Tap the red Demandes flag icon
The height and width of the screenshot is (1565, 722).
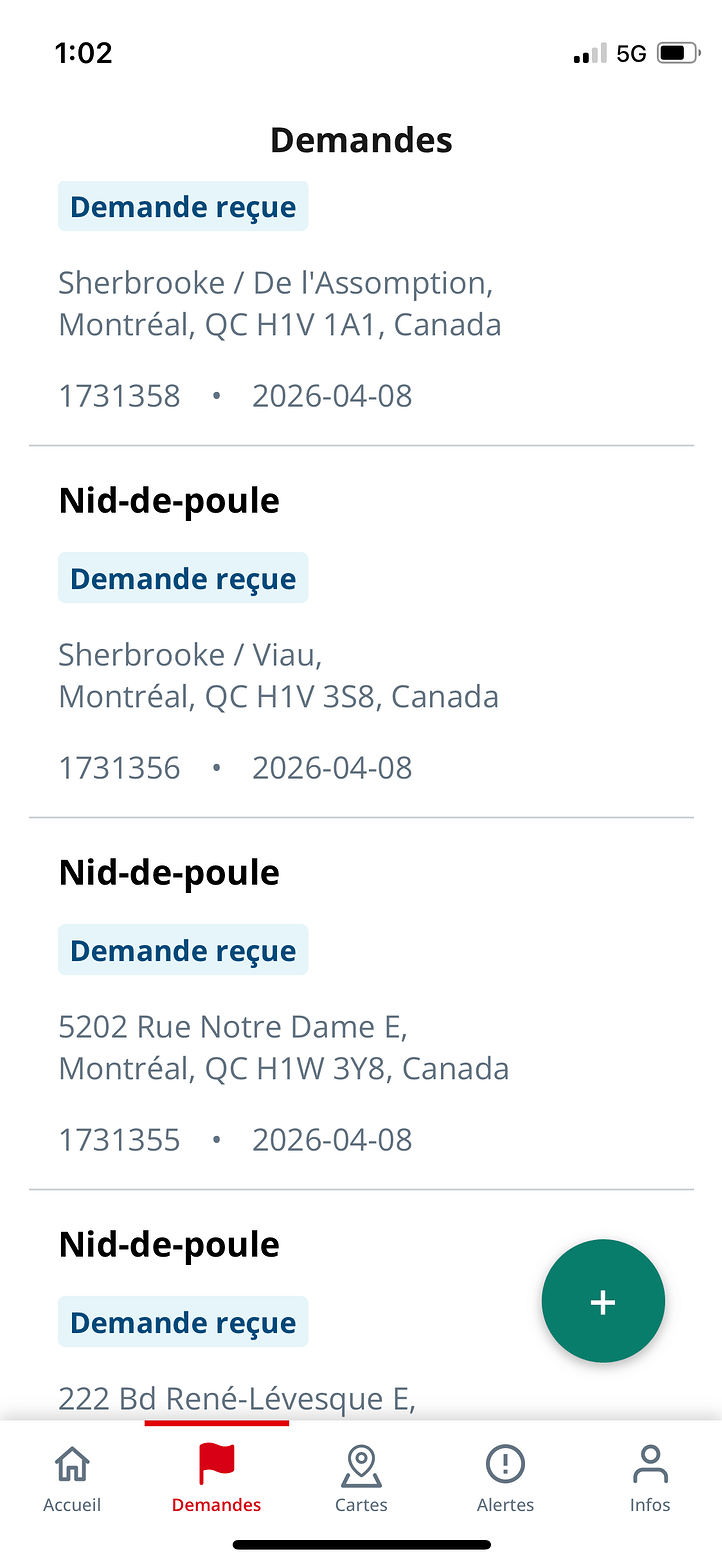click(x=216, y=1464)
